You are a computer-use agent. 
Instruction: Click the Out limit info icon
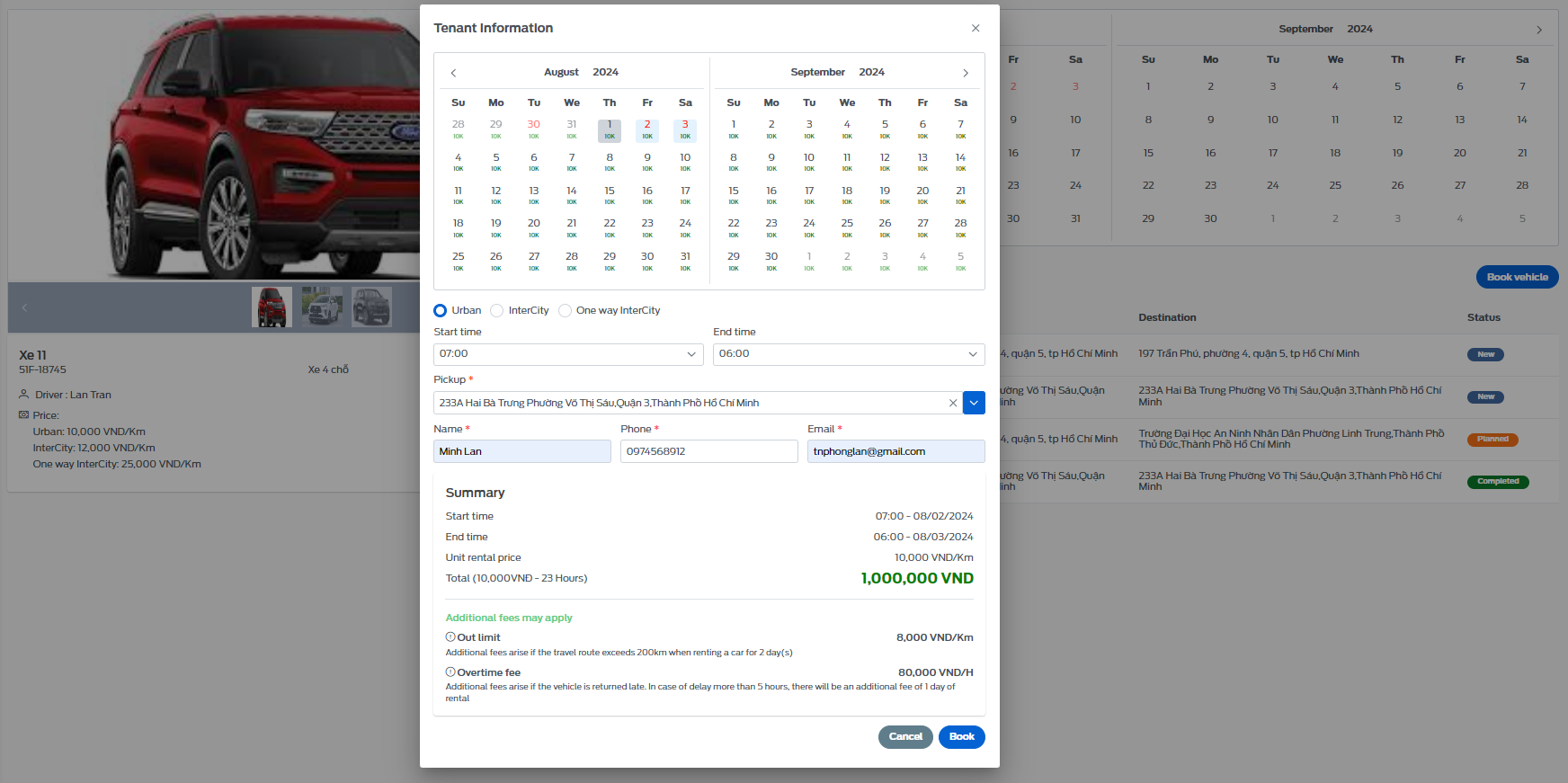click(450, 636)
